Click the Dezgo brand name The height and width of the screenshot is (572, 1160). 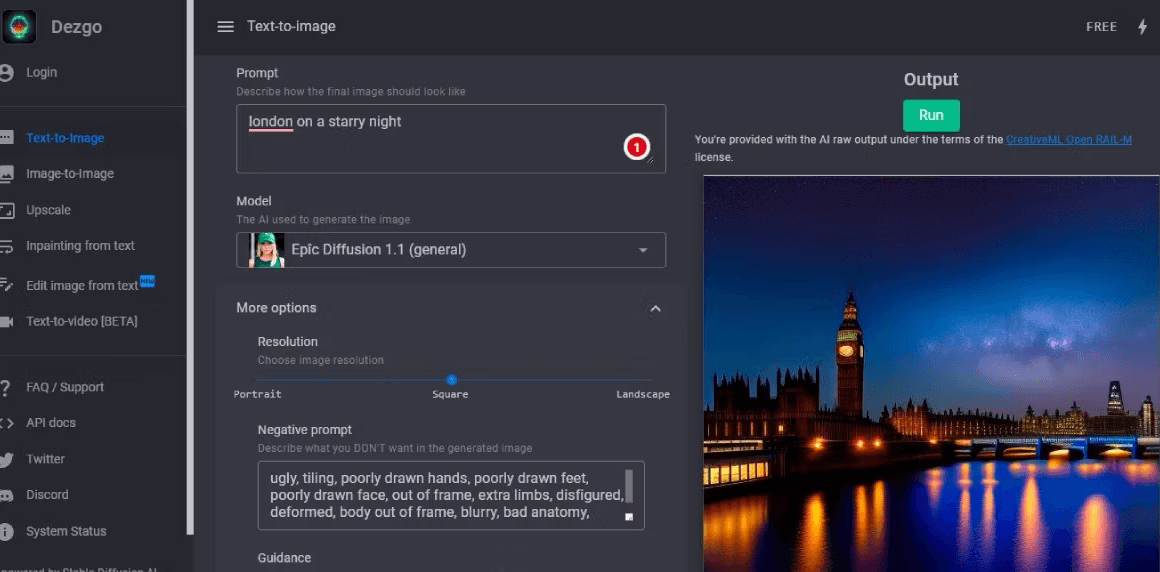click(76, 27)
